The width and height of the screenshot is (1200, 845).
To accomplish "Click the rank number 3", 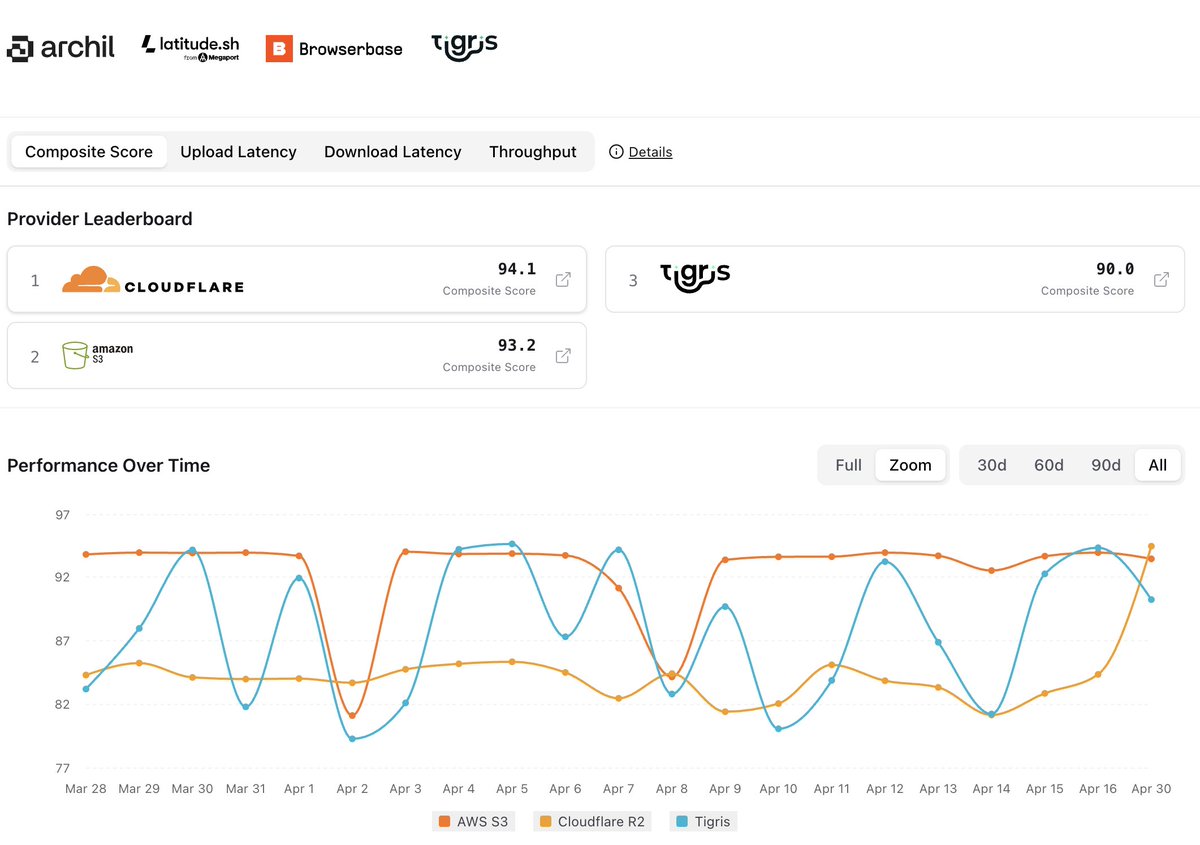I will coord(633,281).
